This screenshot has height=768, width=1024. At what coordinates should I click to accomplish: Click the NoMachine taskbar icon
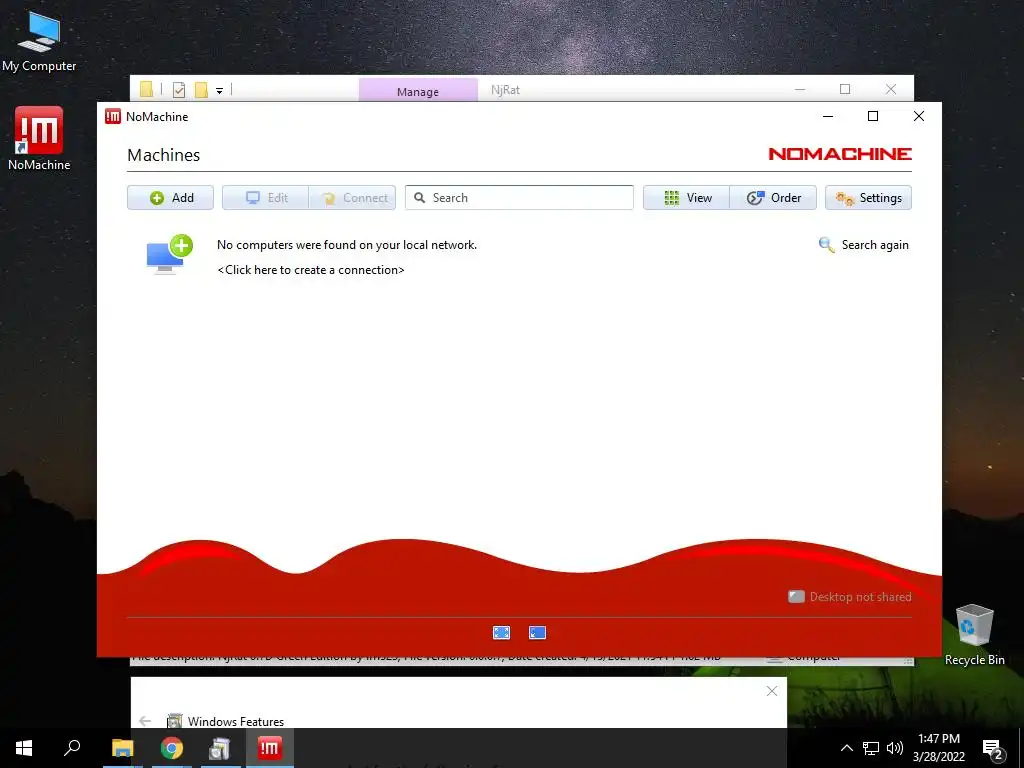[x=270, y=748]
